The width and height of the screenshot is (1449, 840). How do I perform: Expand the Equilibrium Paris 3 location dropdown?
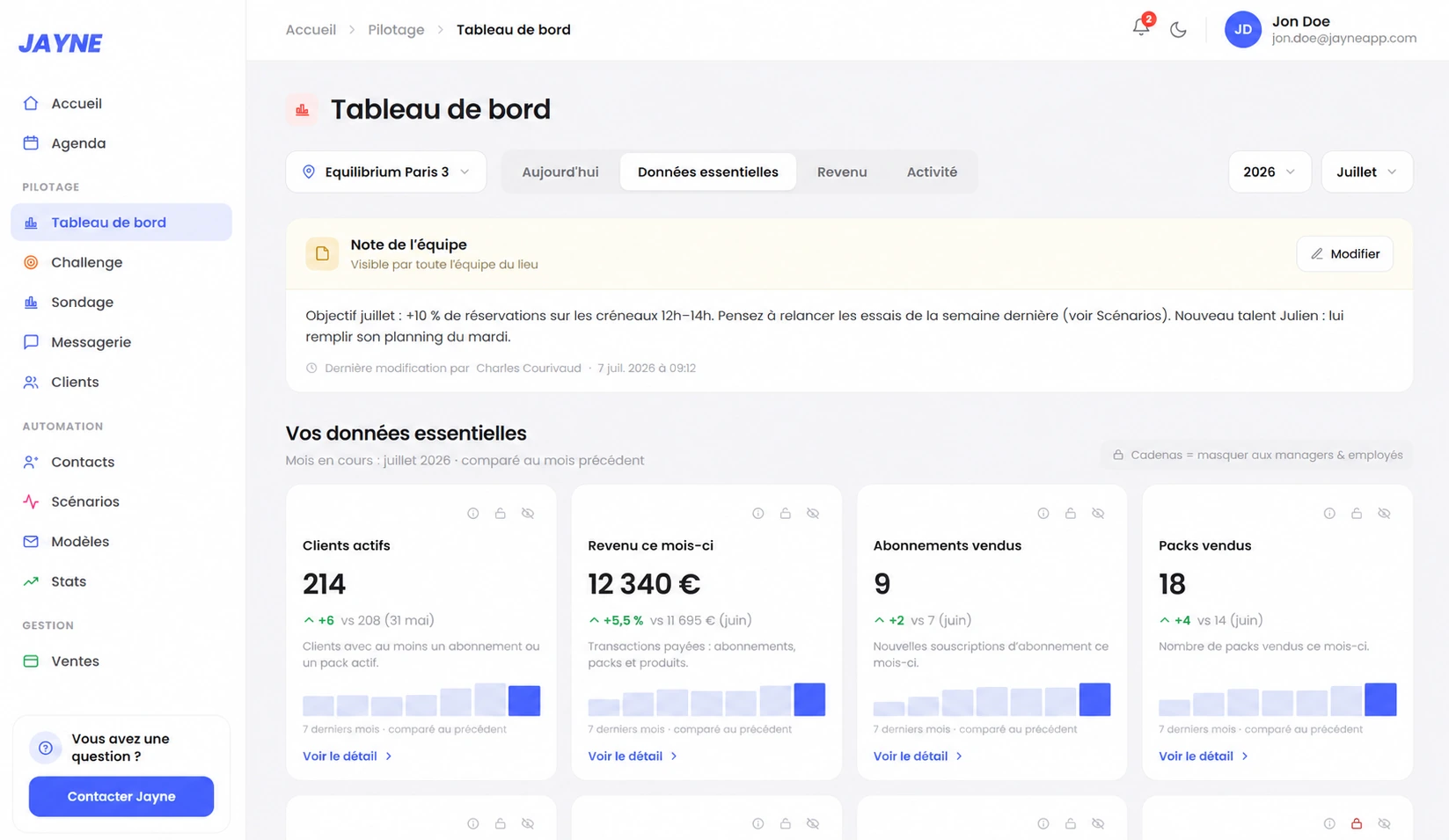click(386, 172)
